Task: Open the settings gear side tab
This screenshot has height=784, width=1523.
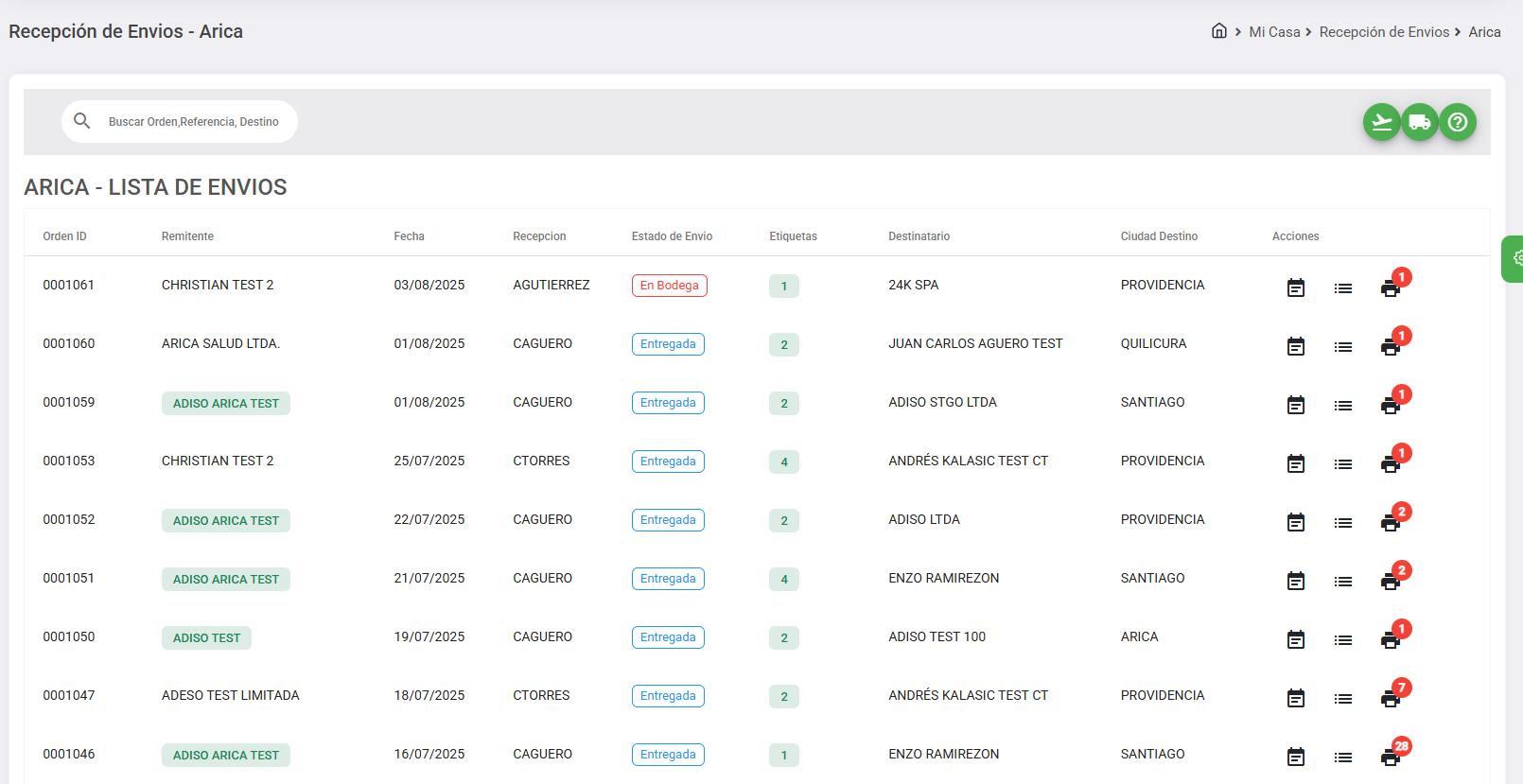Action: point(1515,258)
